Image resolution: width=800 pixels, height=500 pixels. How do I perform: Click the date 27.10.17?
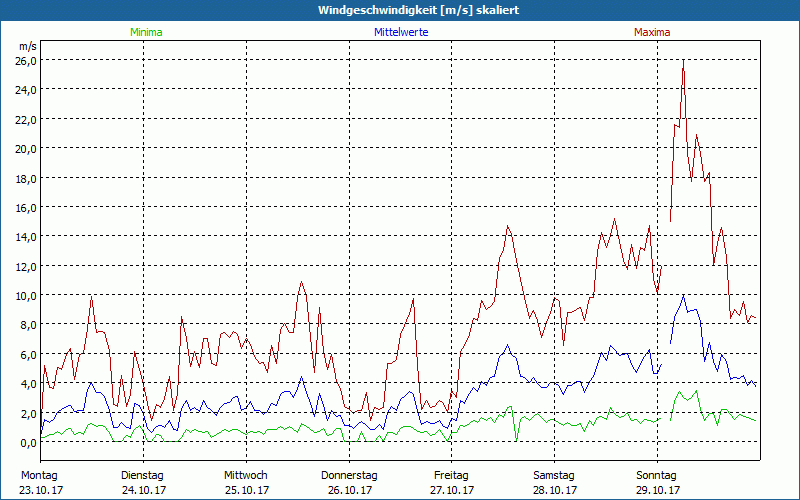coord(452,490)
